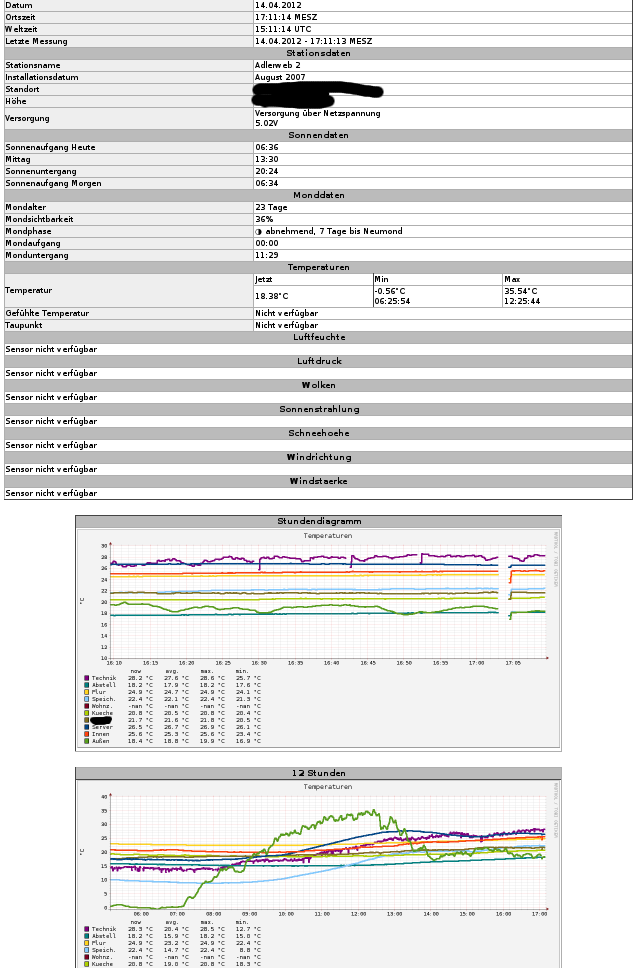Select the date value 14.04.2012 in Datum row
The height and width of the screenshot is (968, 642).
(x=278, y=5)
